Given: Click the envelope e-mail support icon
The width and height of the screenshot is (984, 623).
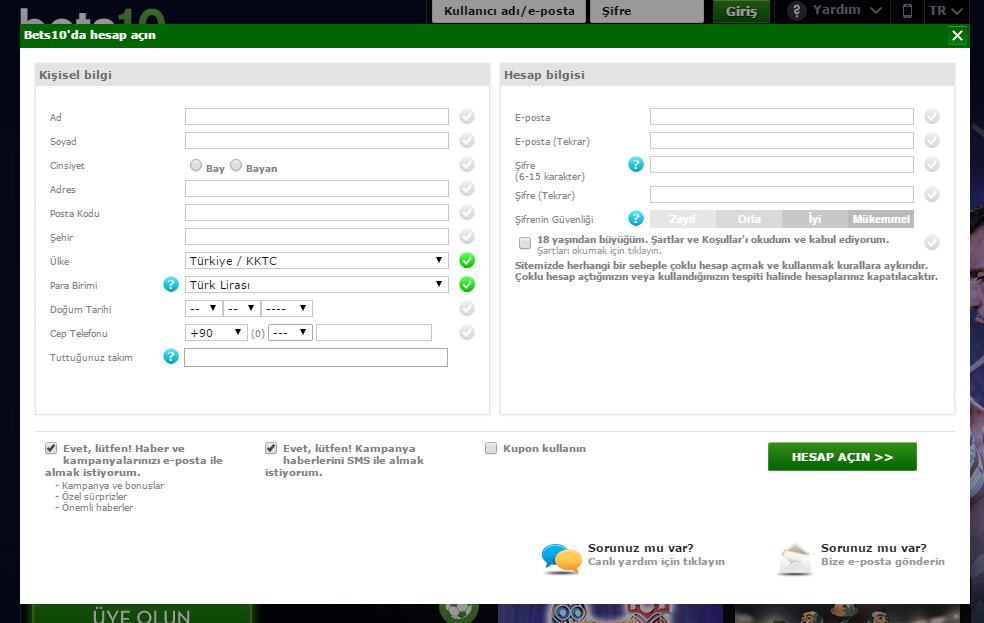Looking at the screenshot, I should (x=795, y=559).
